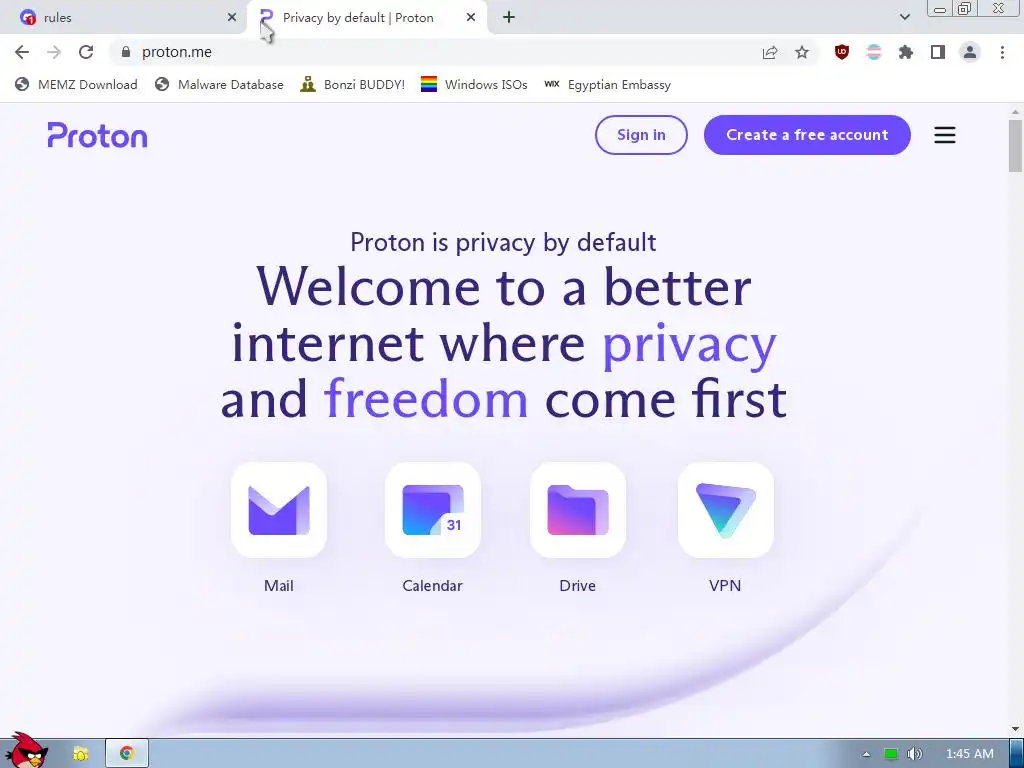Open the Proton VPN product icon
The width and height of the screenshot is (1024, 768).
pyautogui.click(x=726, y=510)
